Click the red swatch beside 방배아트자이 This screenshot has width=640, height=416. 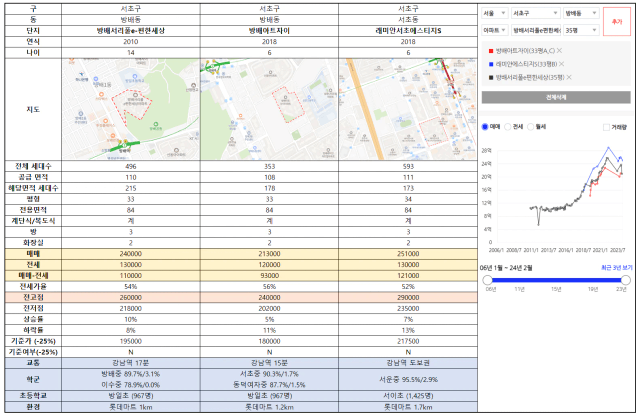pos(491,51)
